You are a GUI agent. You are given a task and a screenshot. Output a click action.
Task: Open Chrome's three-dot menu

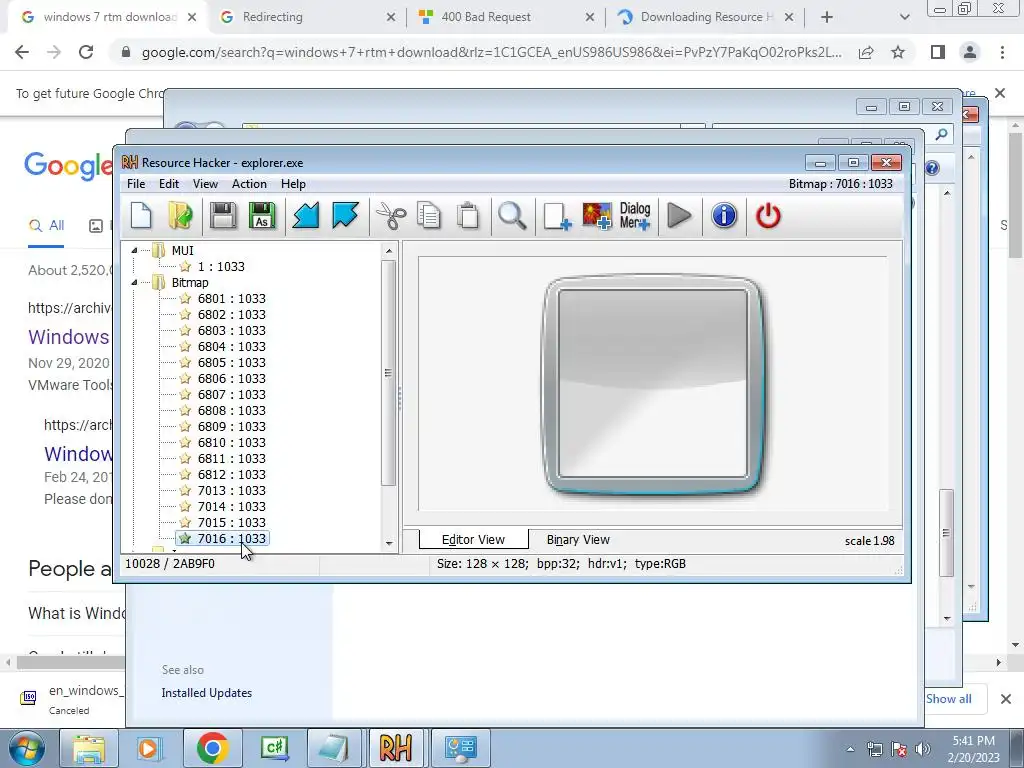click(x=1002, y=52)
